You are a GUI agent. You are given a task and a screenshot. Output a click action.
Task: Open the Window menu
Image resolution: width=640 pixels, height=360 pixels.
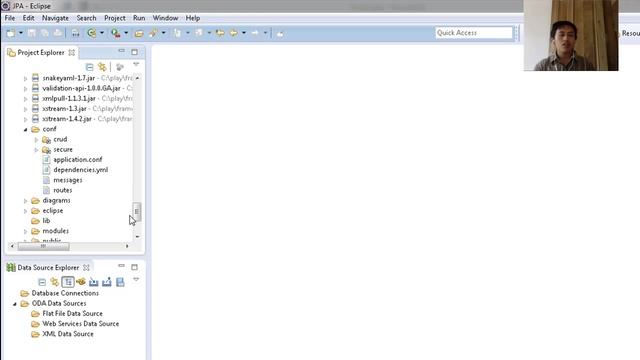[x=165, y=18]
